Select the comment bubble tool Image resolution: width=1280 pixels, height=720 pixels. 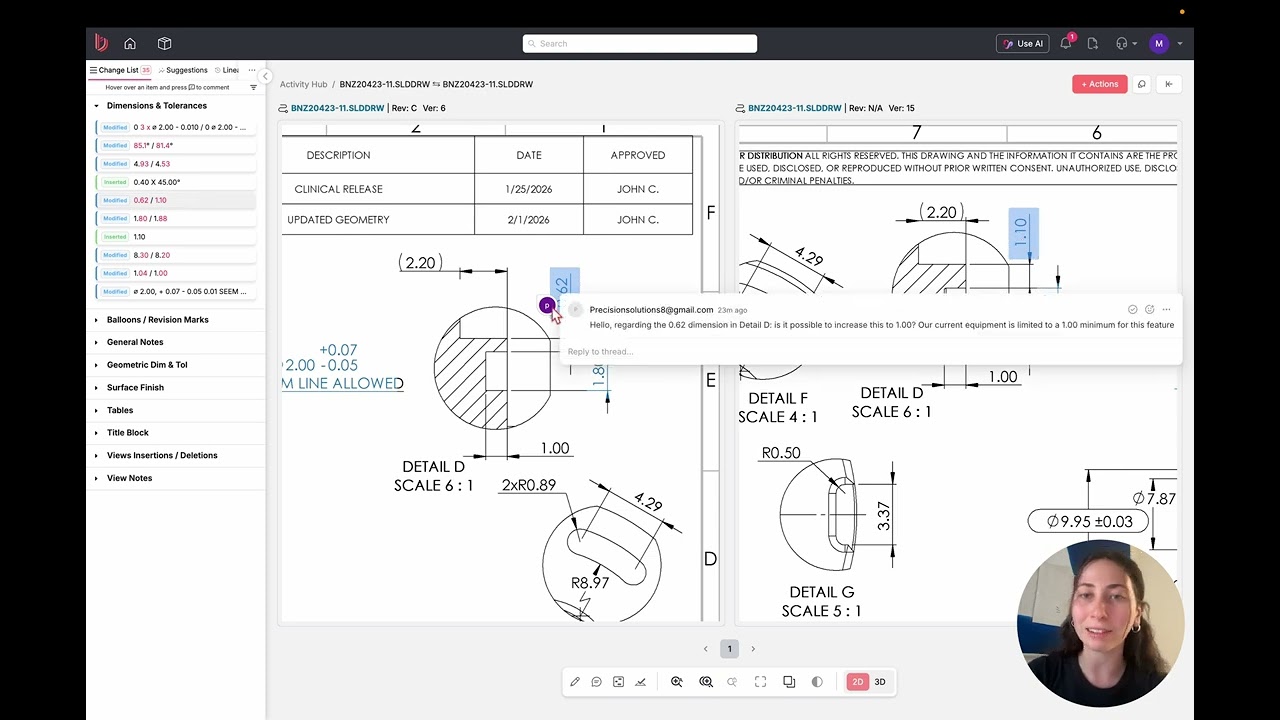tap(596, 682)
